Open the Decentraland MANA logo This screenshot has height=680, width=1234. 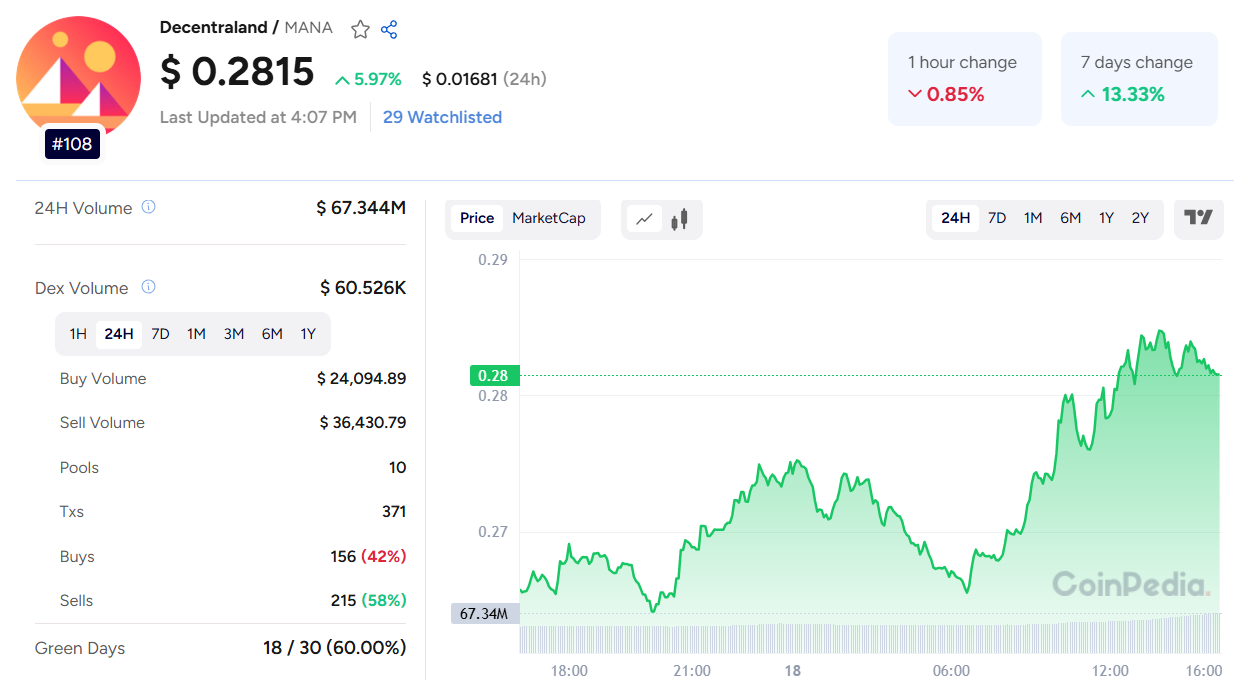[78, 78]
